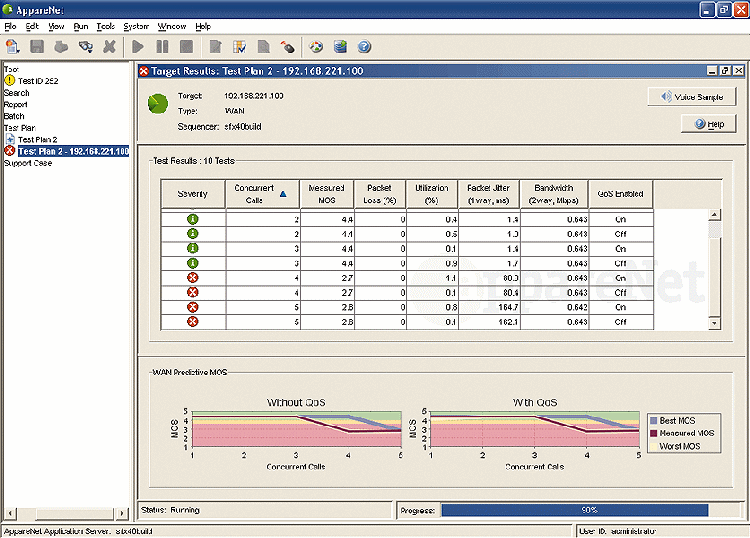Click green severity icon in jitter 1.7 row
The width and height of the screenshot is (750, 538).
coord(193,263)
